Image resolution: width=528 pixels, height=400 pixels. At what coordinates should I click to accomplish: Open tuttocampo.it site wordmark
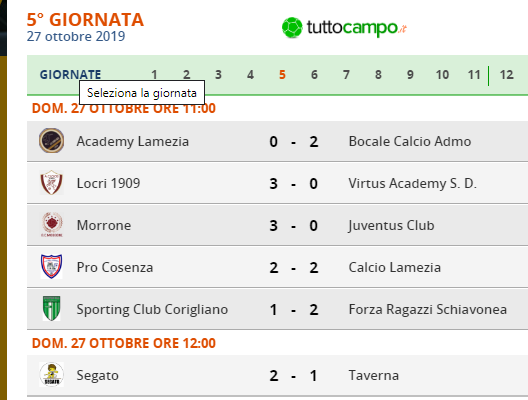tap(357, 28)
